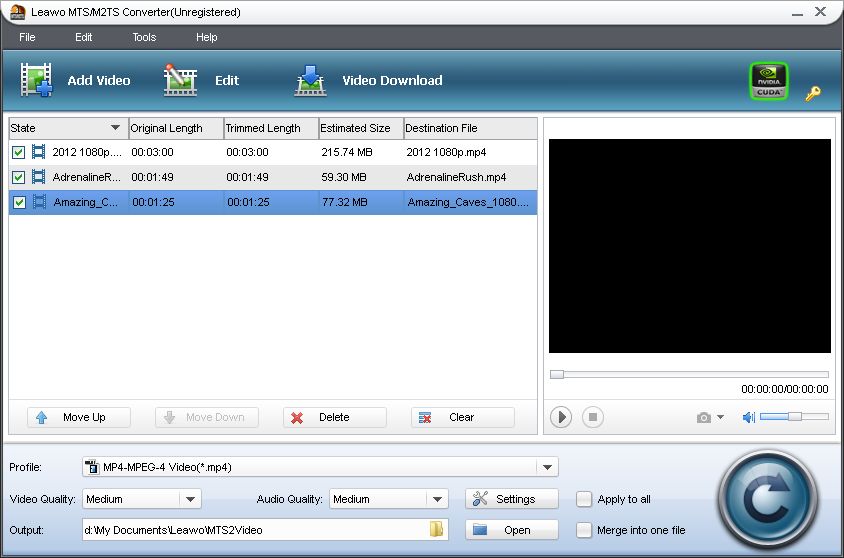Open the State column dropdown arrow
Image resolution: width=844 pixels, height=558 pixels.
115,128
